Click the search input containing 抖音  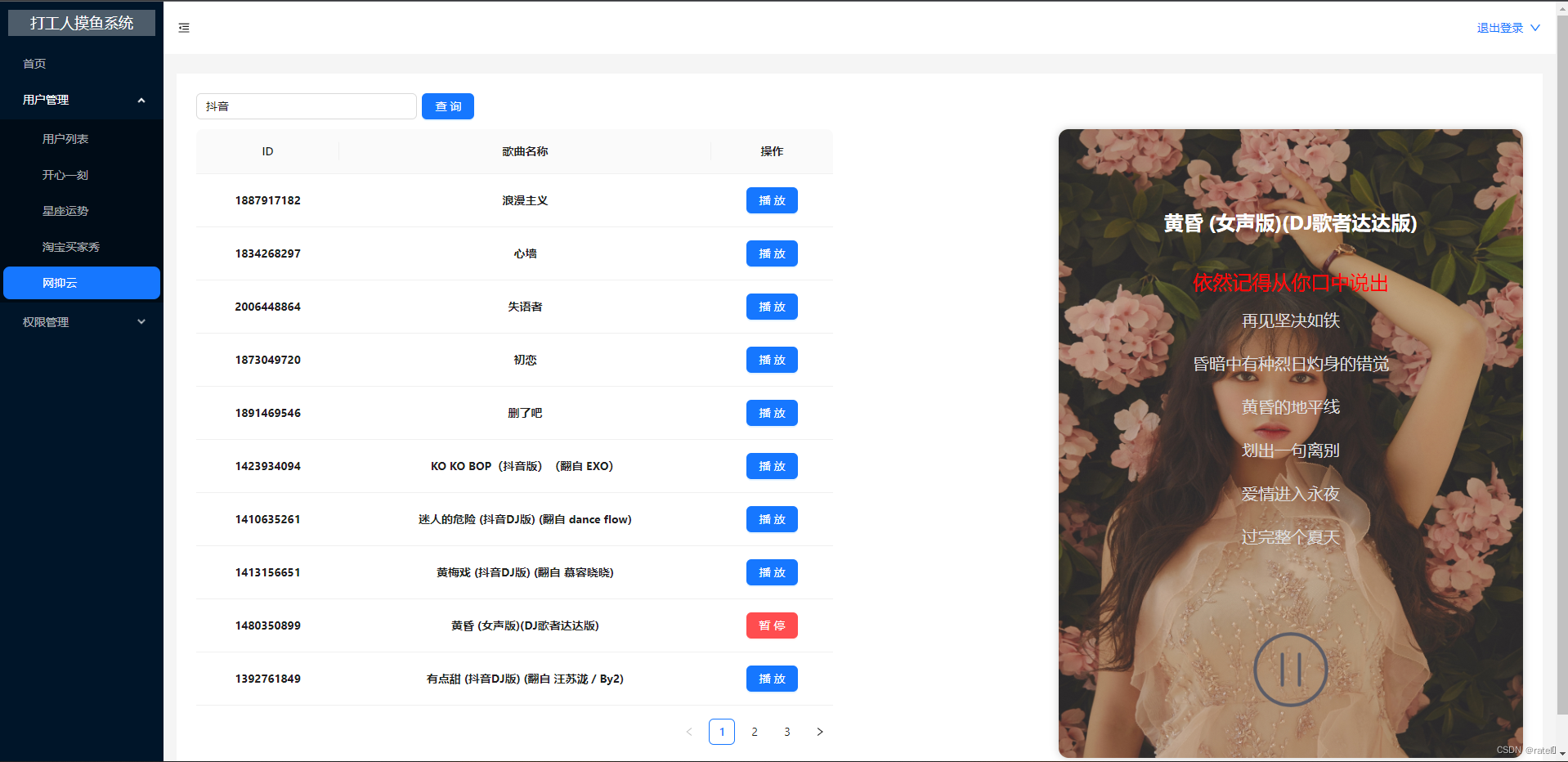306,106
